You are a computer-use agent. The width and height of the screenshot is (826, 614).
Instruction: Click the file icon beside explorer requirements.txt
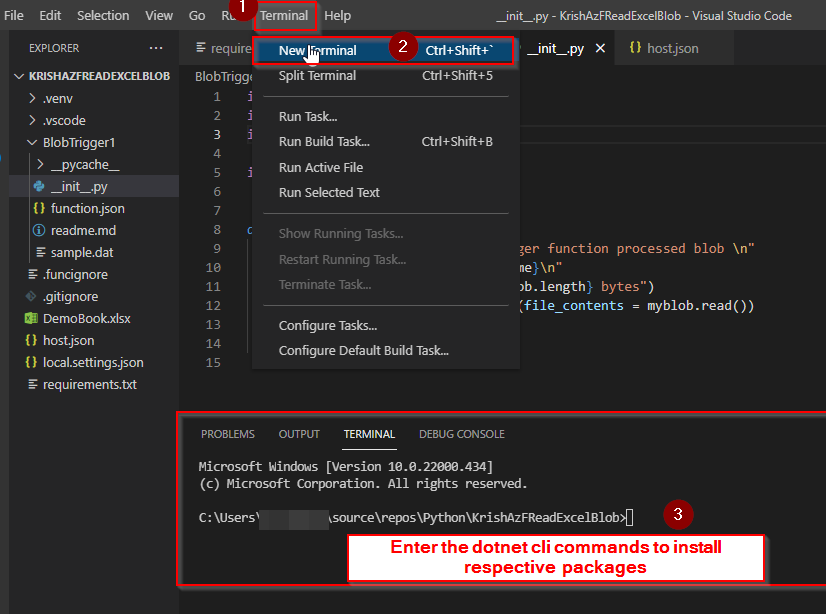(32, 385)
